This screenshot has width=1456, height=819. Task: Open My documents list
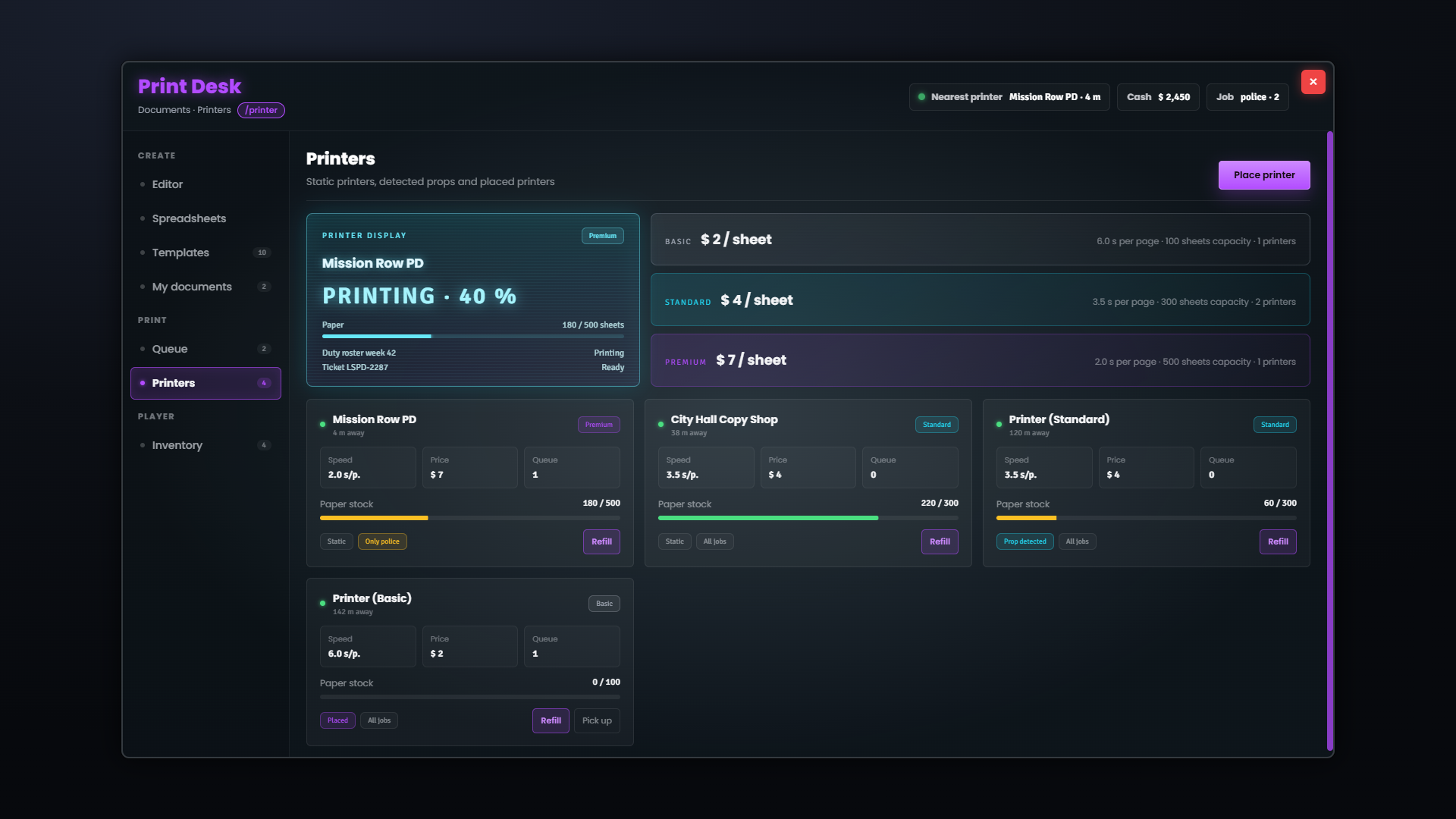[x=206, y=287]
